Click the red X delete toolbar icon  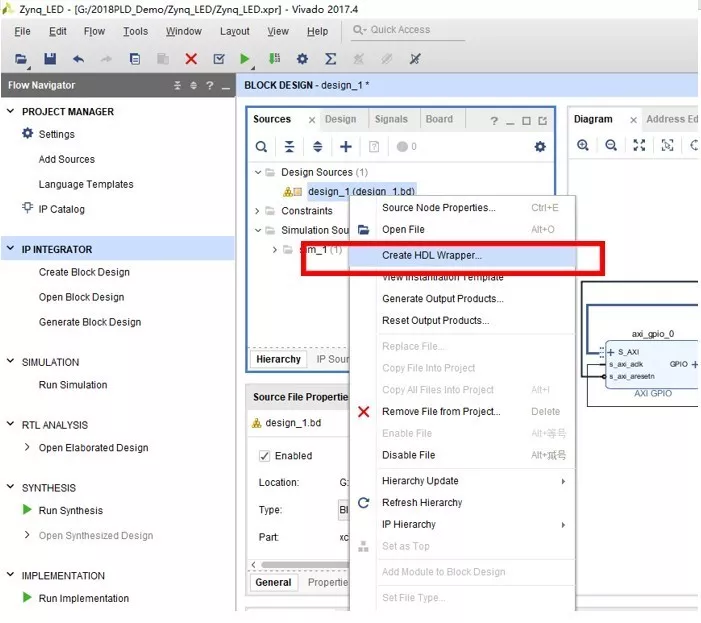coord(191,59)
